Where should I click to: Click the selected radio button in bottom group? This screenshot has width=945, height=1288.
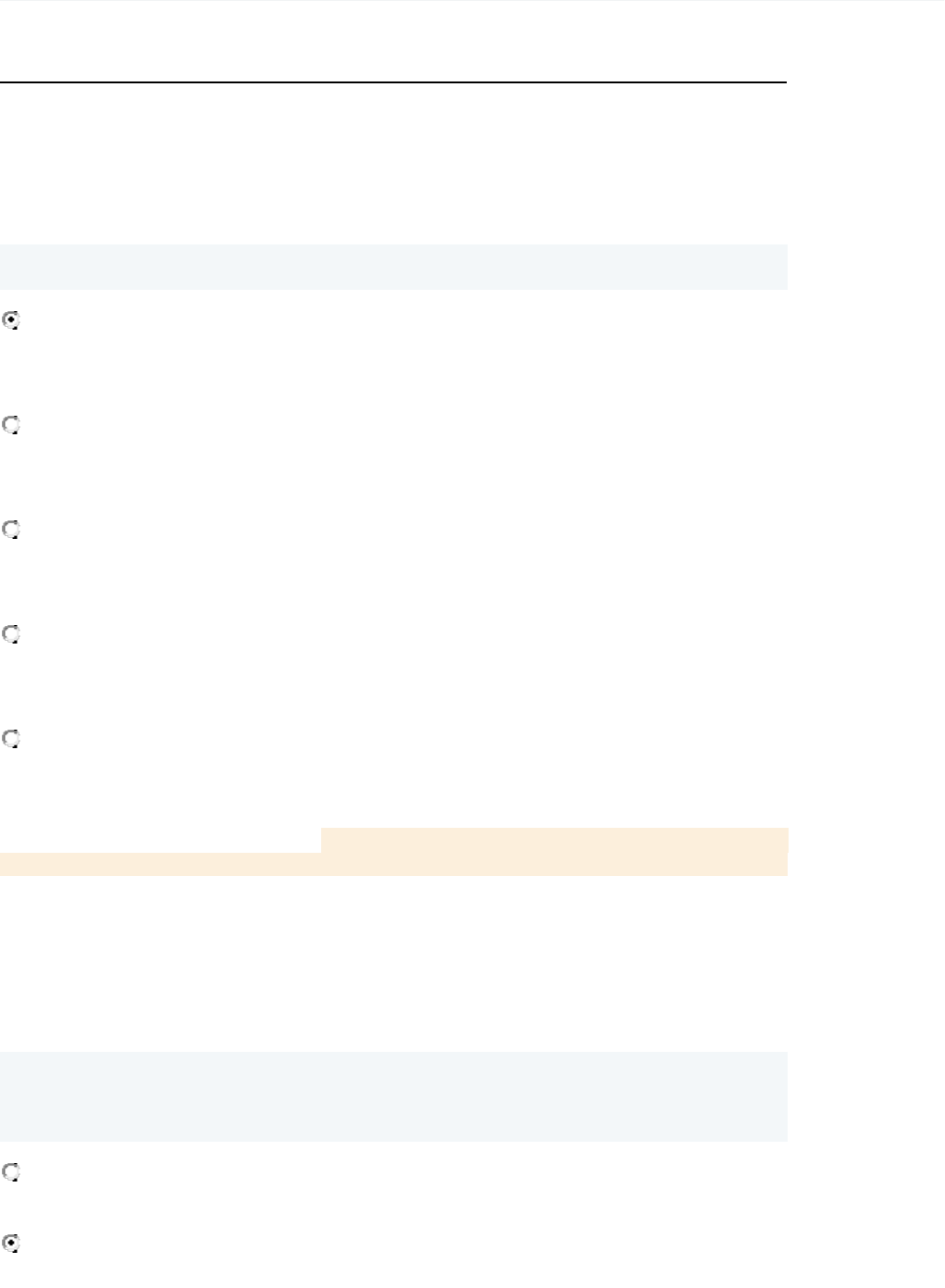(11, 1244)
